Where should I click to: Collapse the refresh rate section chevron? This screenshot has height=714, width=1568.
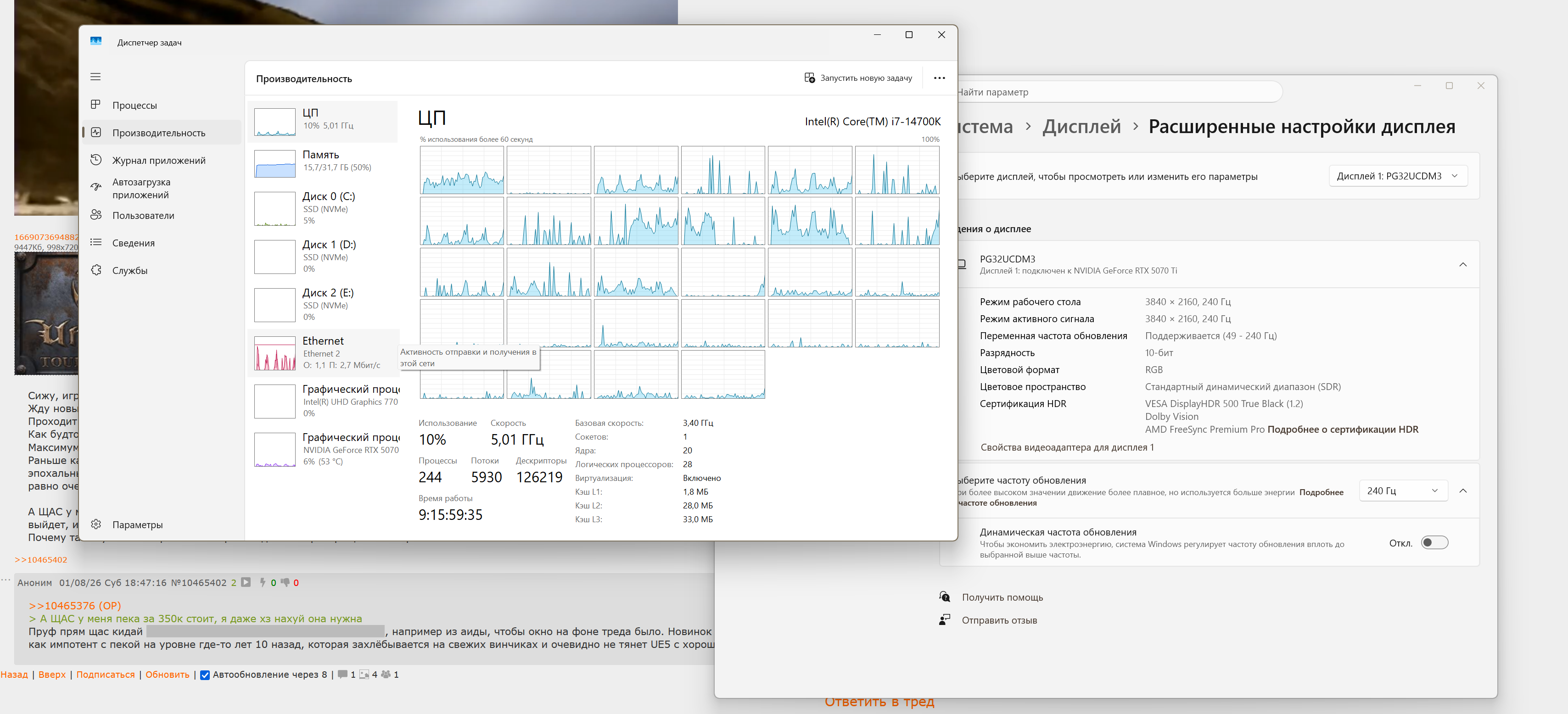1463,491
